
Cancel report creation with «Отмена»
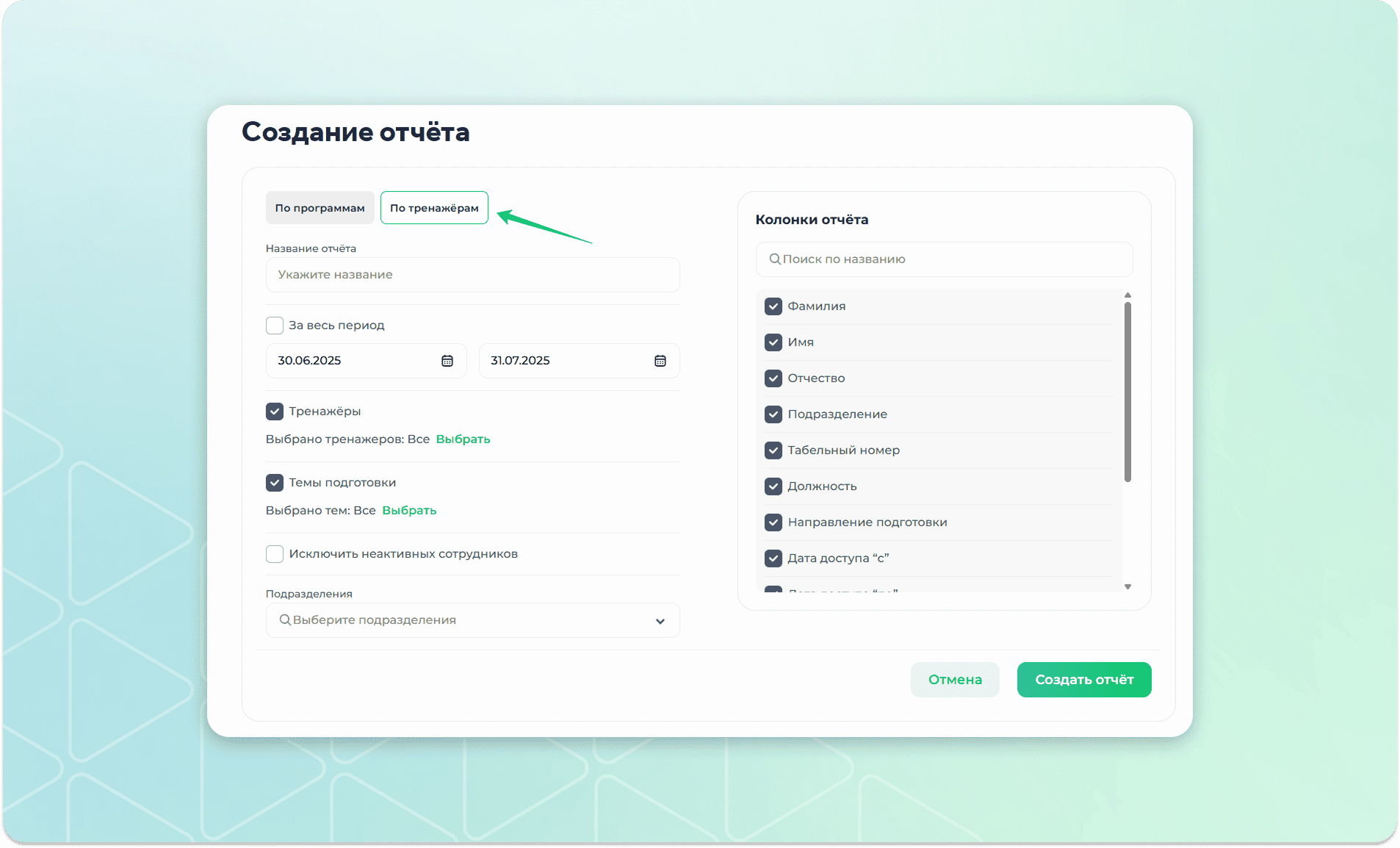[954, 680]
